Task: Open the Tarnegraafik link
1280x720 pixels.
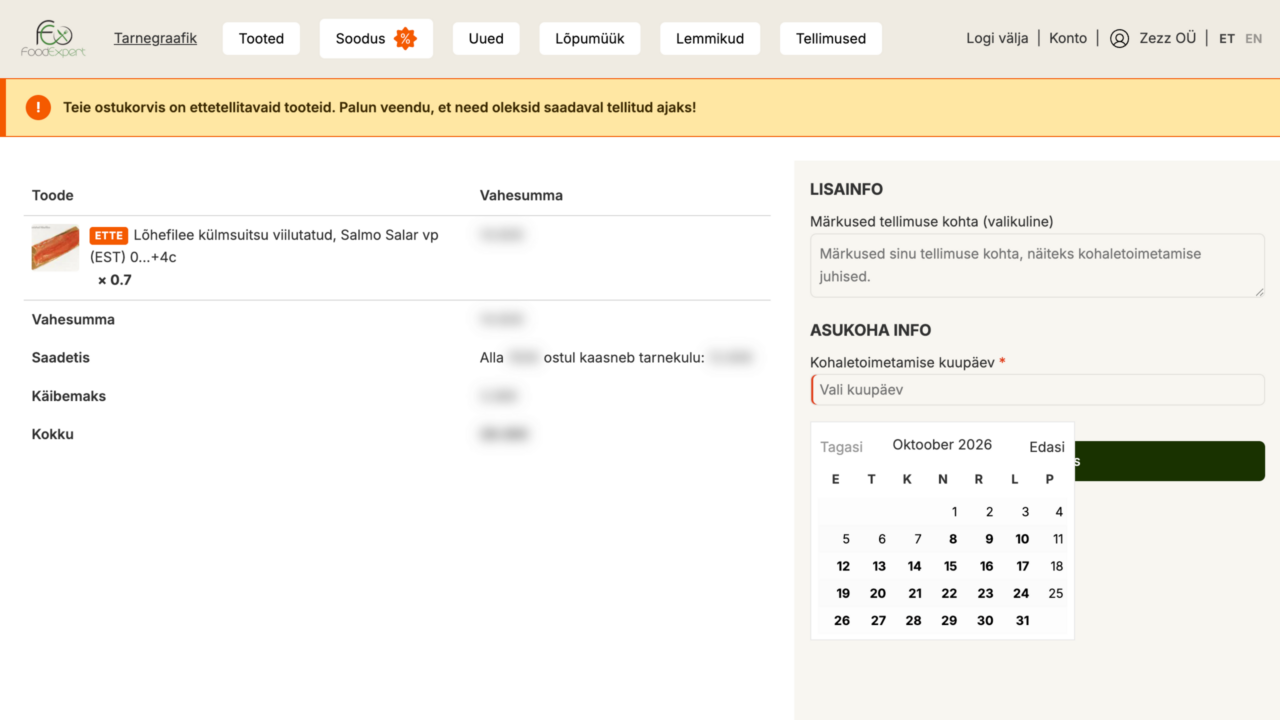Action: pos(155,39)
